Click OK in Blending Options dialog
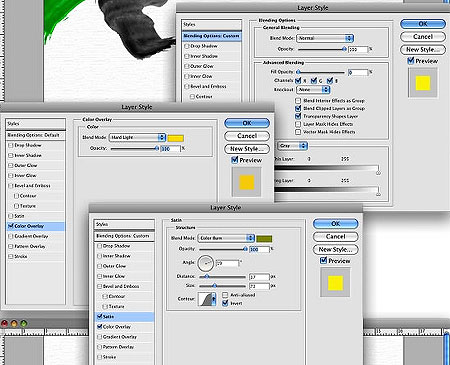450x365 pixels. [423, 24]
